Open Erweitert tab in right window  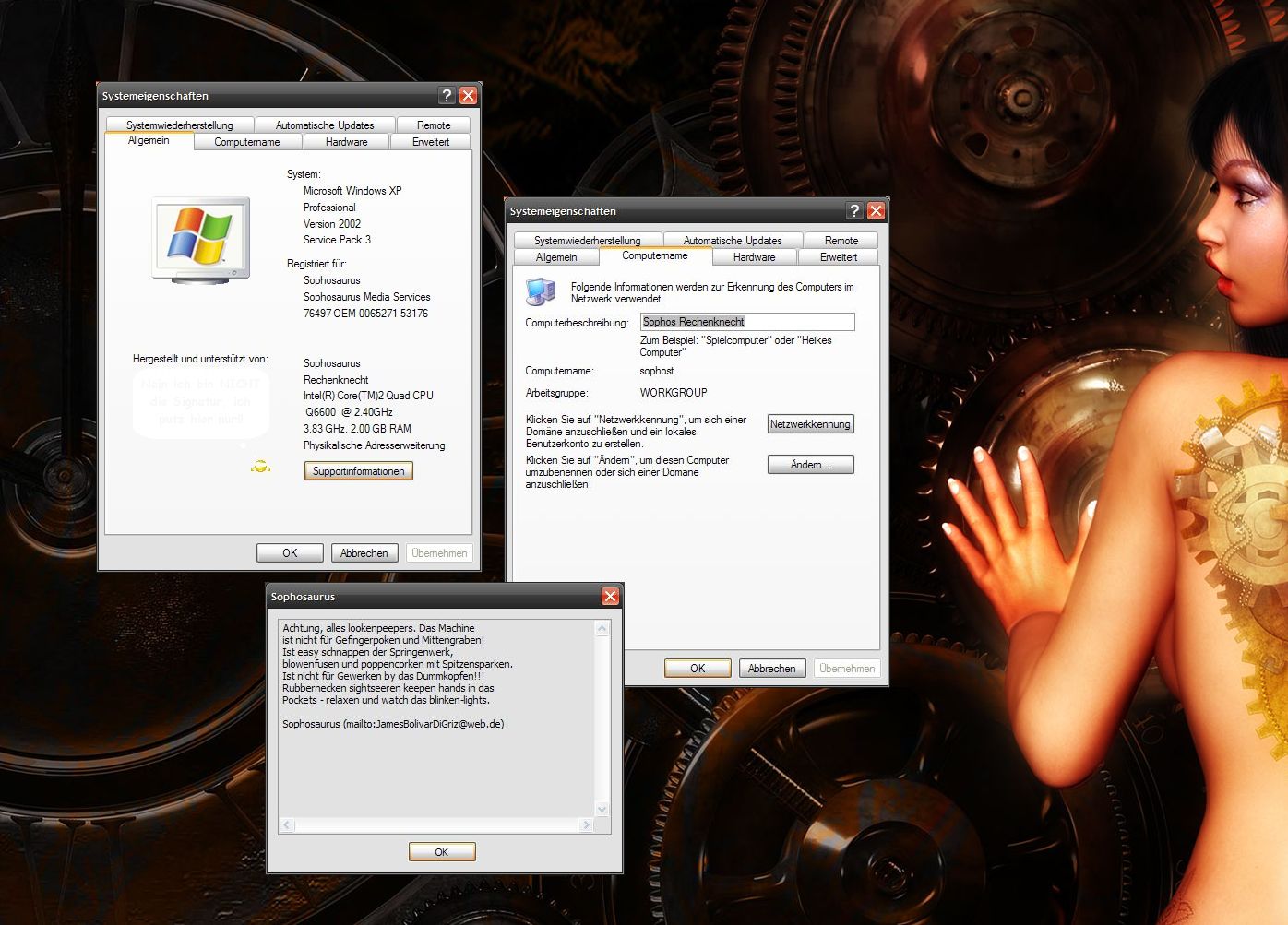coord(839,257)
